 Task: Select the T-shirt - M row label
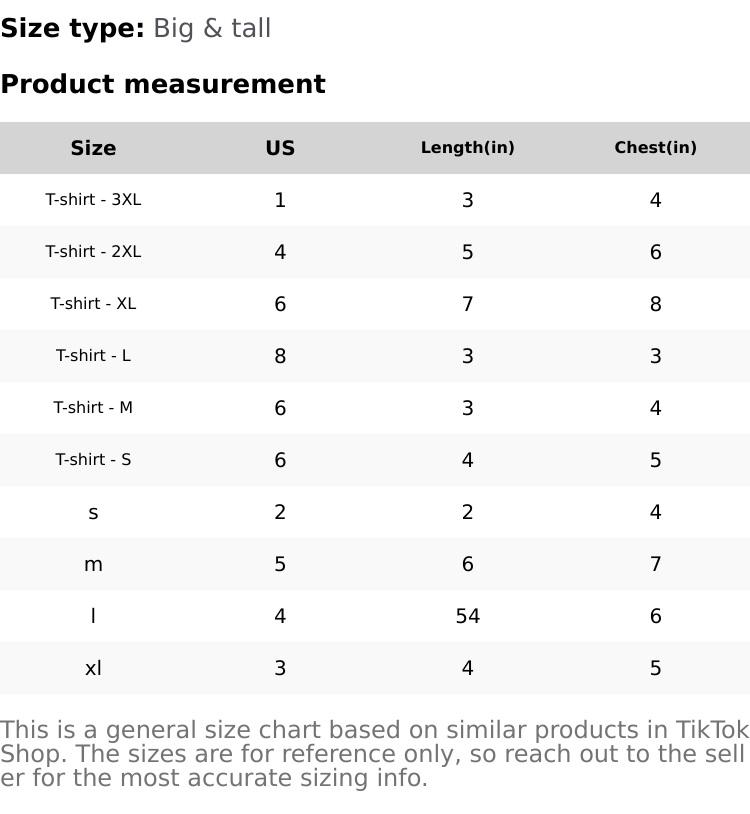pos(93,408)
